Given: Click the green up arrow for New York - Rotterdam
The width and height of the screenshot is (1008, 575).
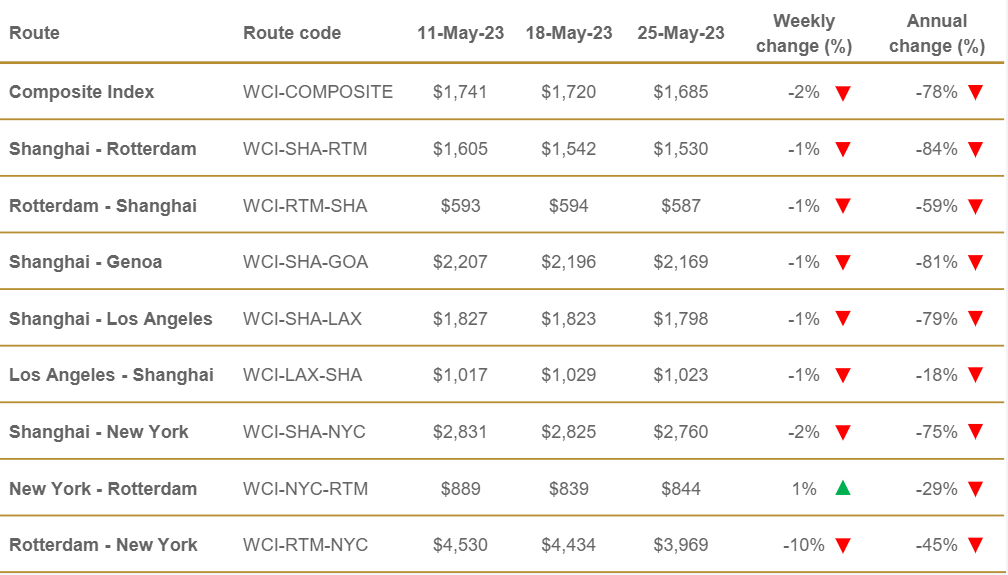Looking at the screenshot, I should click(843, 489).
